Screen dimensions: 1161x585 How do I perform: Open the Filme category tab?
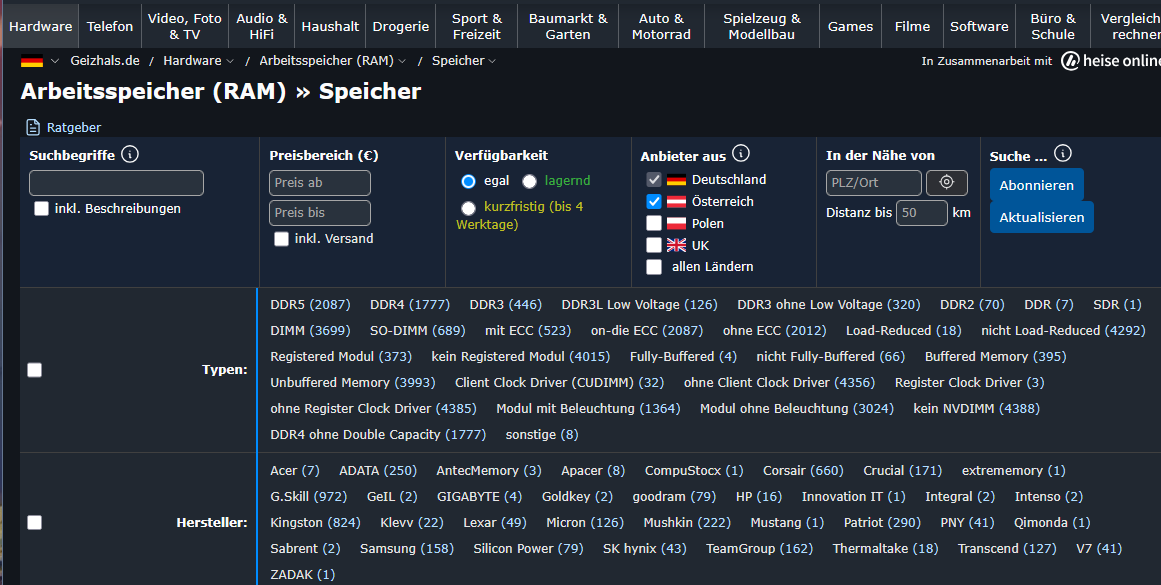pyautogui.click(x=912, y=26)
